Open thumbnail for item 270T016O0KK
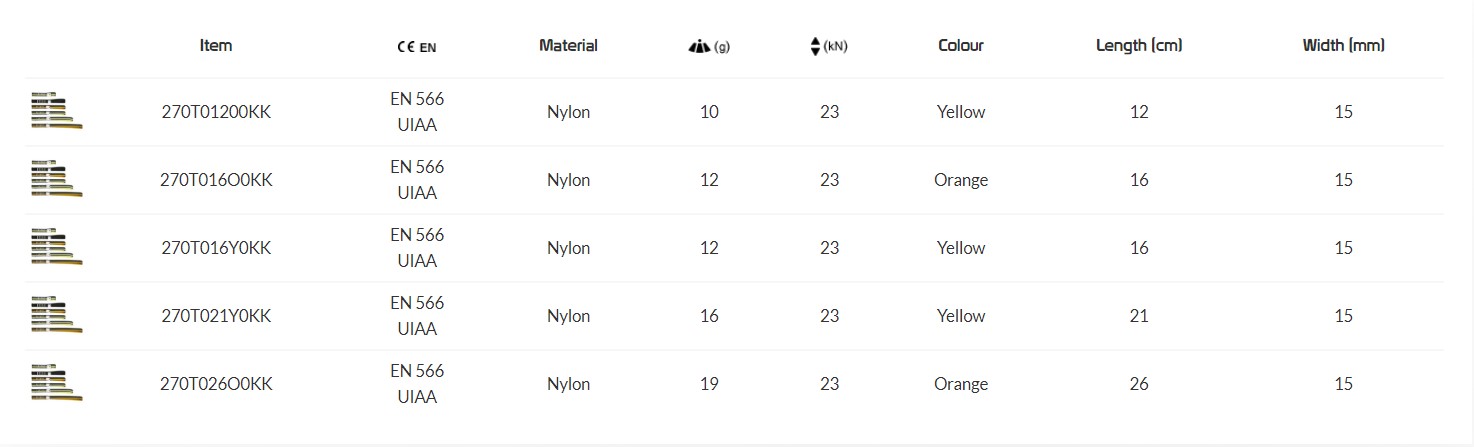 click(x=56, y=179)
